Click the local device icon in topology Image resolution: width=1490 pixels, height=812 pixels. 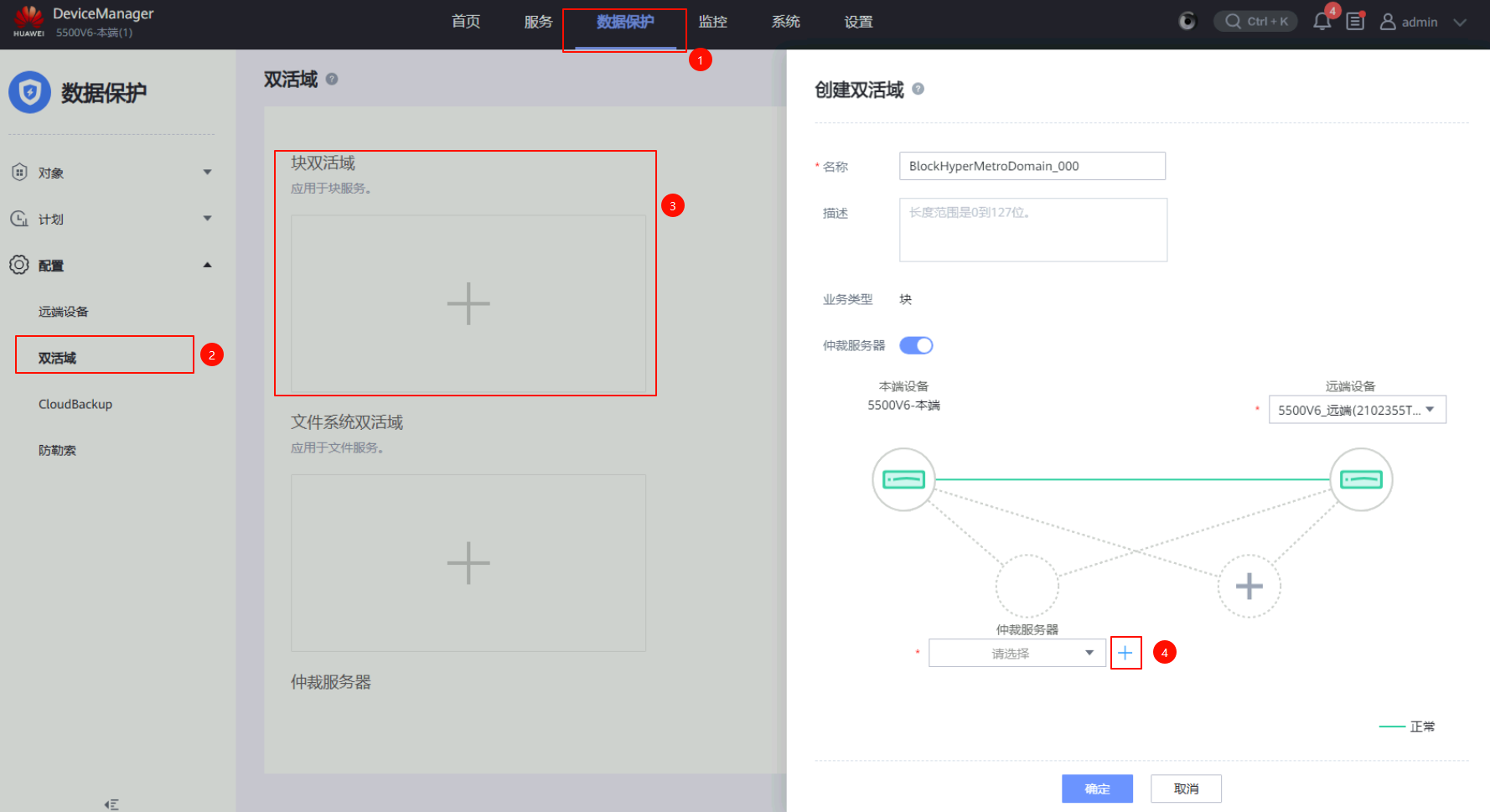click(x=903, y=479)
